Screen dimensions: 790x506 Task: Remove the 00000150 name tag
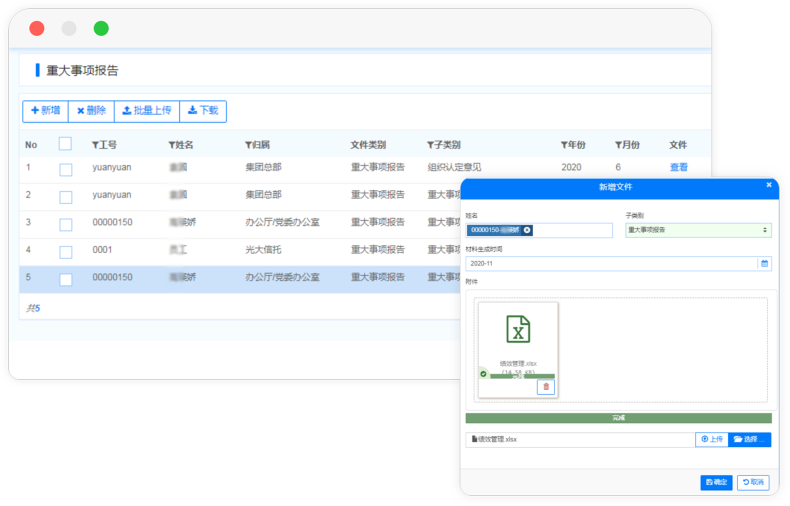pos(527,230)
